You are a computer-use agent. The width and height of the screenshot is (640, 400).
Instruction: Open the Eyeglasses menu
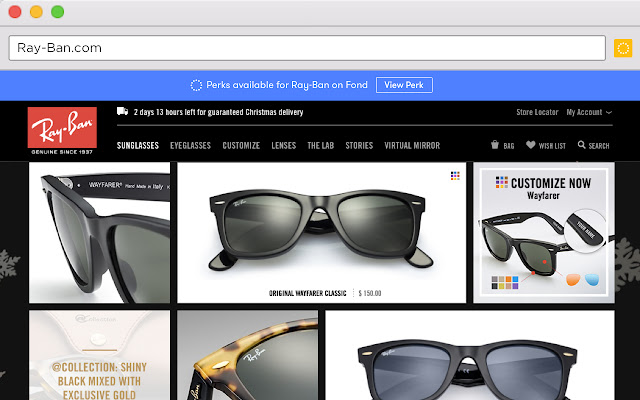190,145
